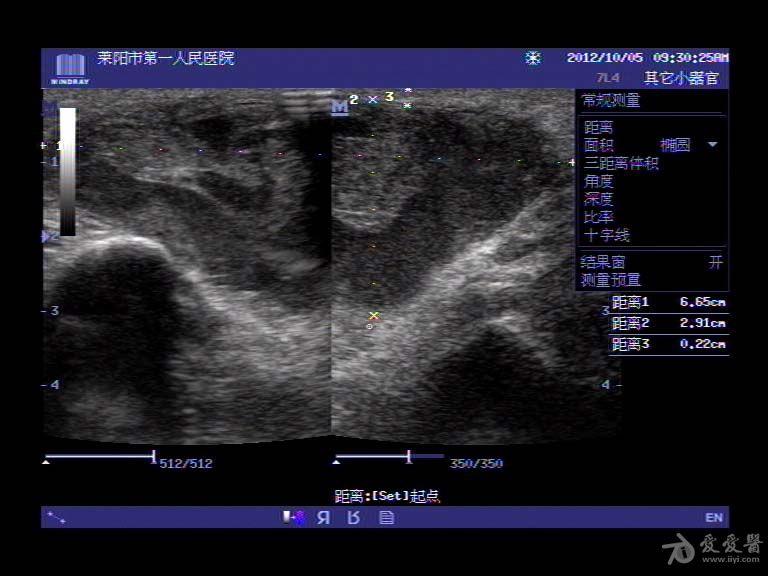Toggle the 结果窗 on/off setting
The width and height of the screenshot is (768, 576).
point(715,262)
